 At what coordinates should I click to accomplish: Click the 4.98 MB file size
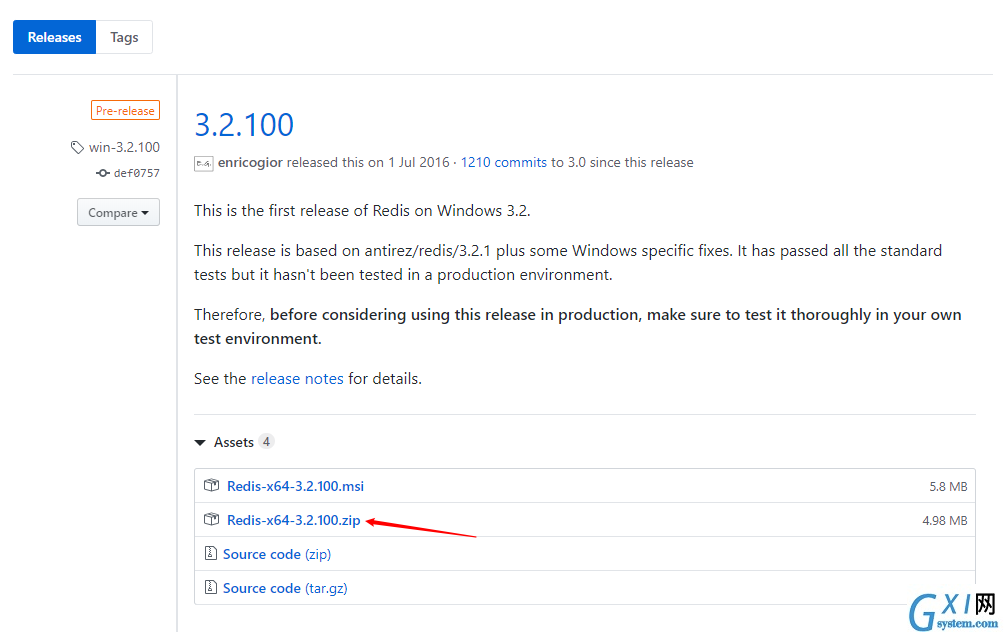[945, 520]
